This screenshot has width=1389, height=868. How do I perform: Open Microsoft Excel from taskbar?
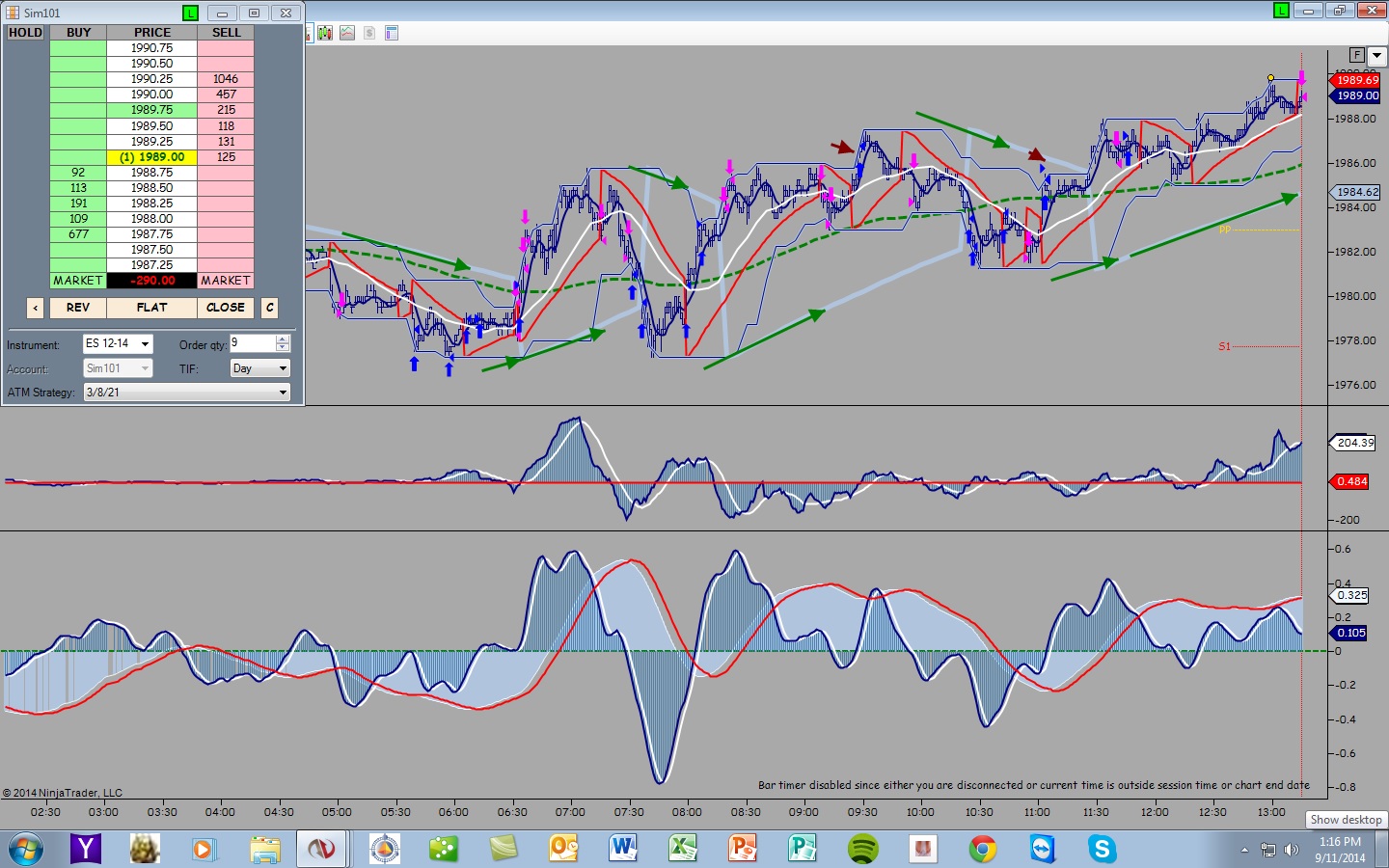pyautogui.click(x=683, y=849)
